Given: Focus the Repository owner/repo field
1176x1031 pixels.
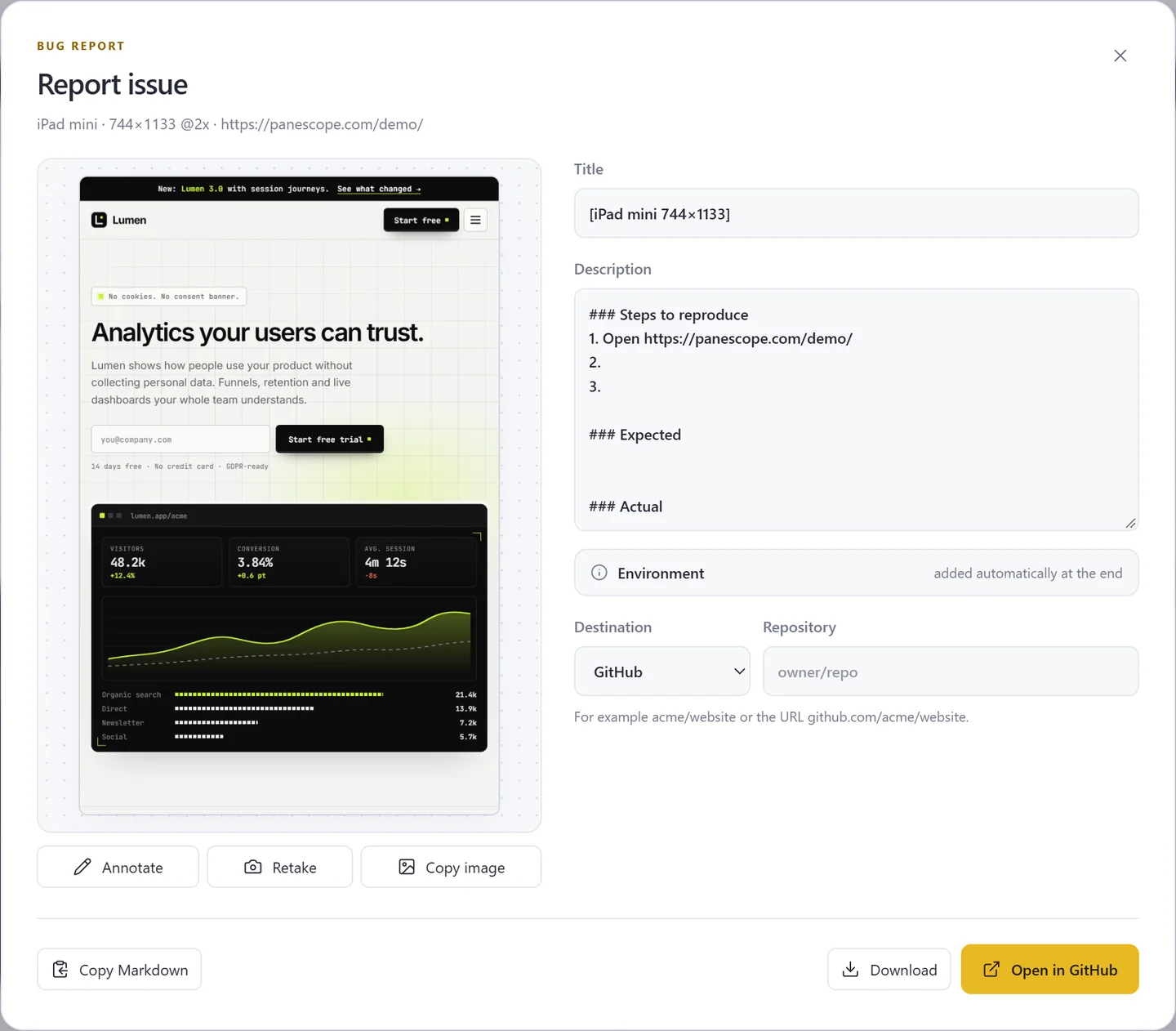Looking at the screenshot, I should 951,672.
